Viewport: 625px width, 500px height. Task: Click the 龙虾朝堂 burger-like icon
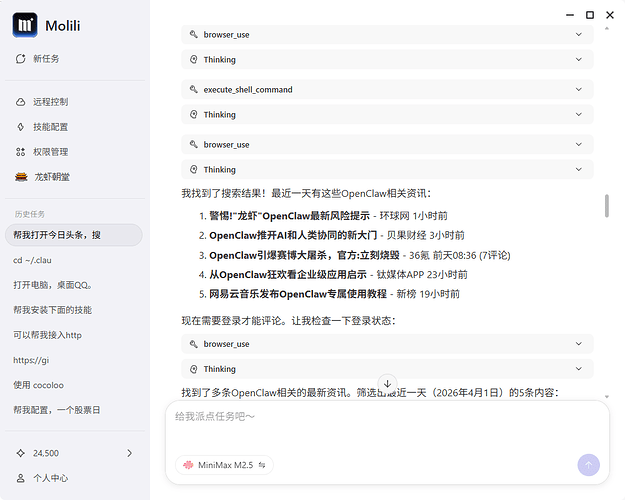coord(21,177)
